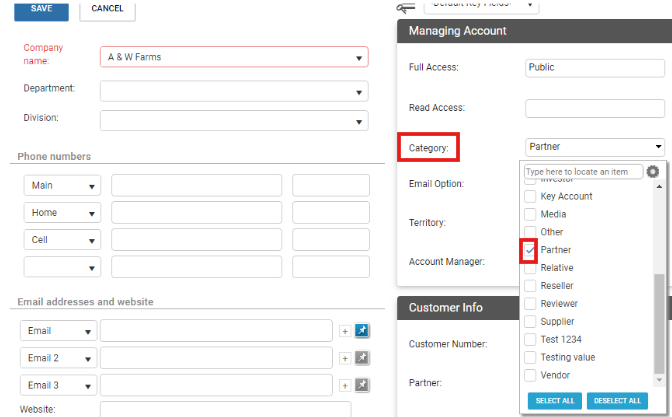
Task: Tick the Vendor checkbox
Action: click(x=530, y=375)
